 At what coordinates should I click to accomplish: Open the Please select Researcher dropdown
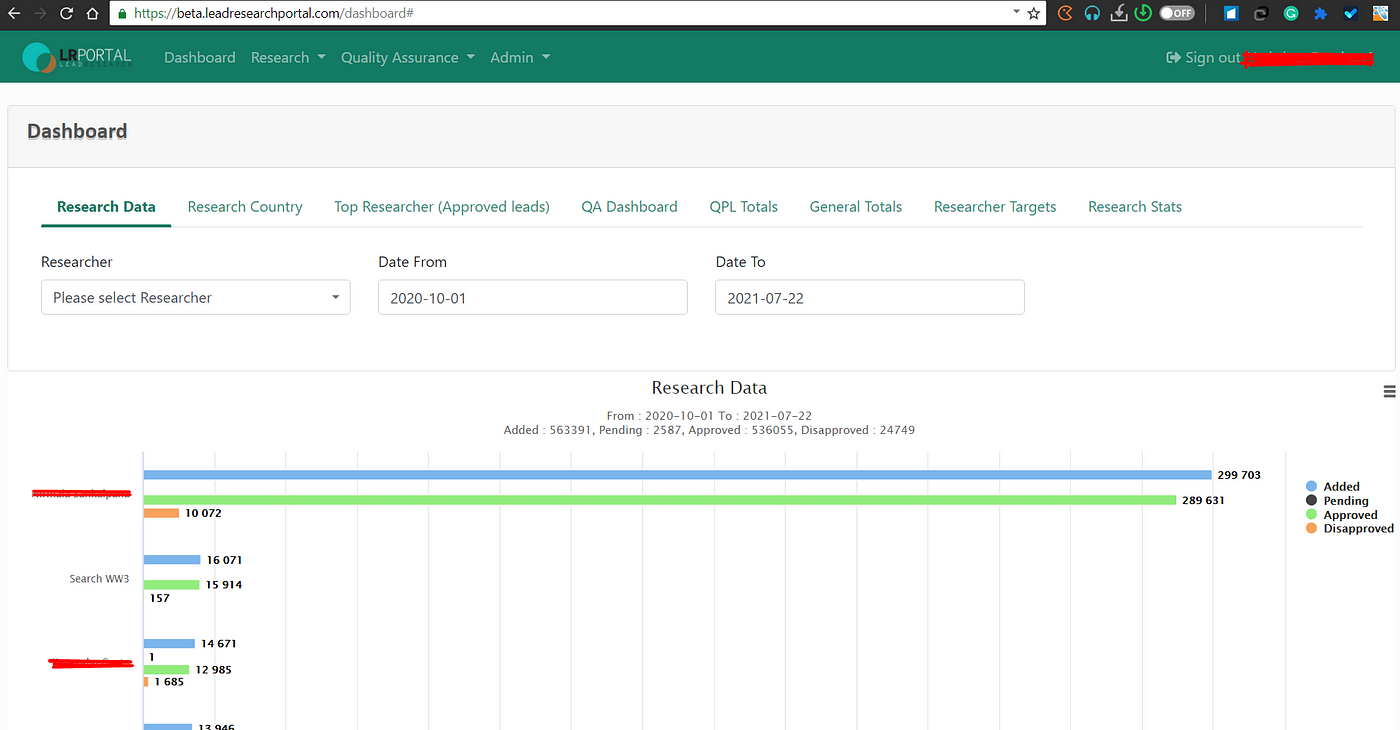click(x=196, y=297)
